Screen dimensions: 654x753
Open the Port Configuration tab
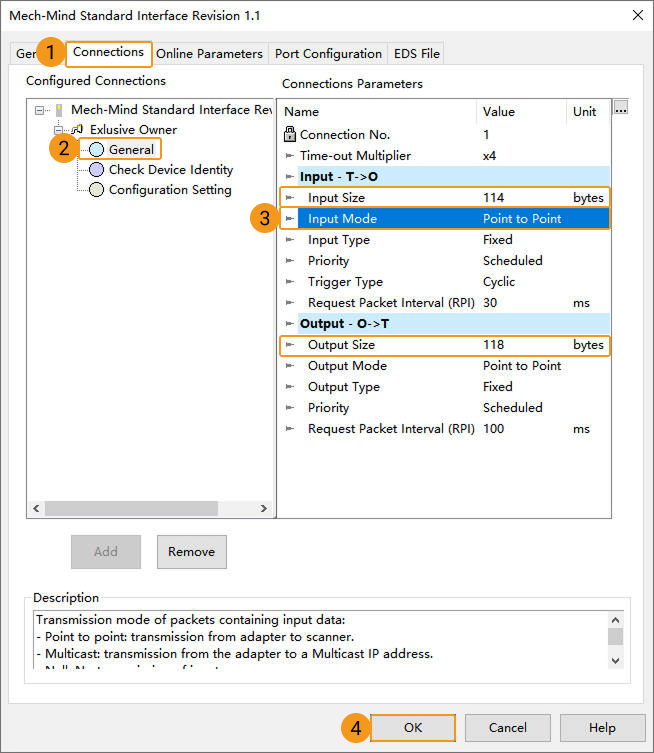[x=328, y=54]
